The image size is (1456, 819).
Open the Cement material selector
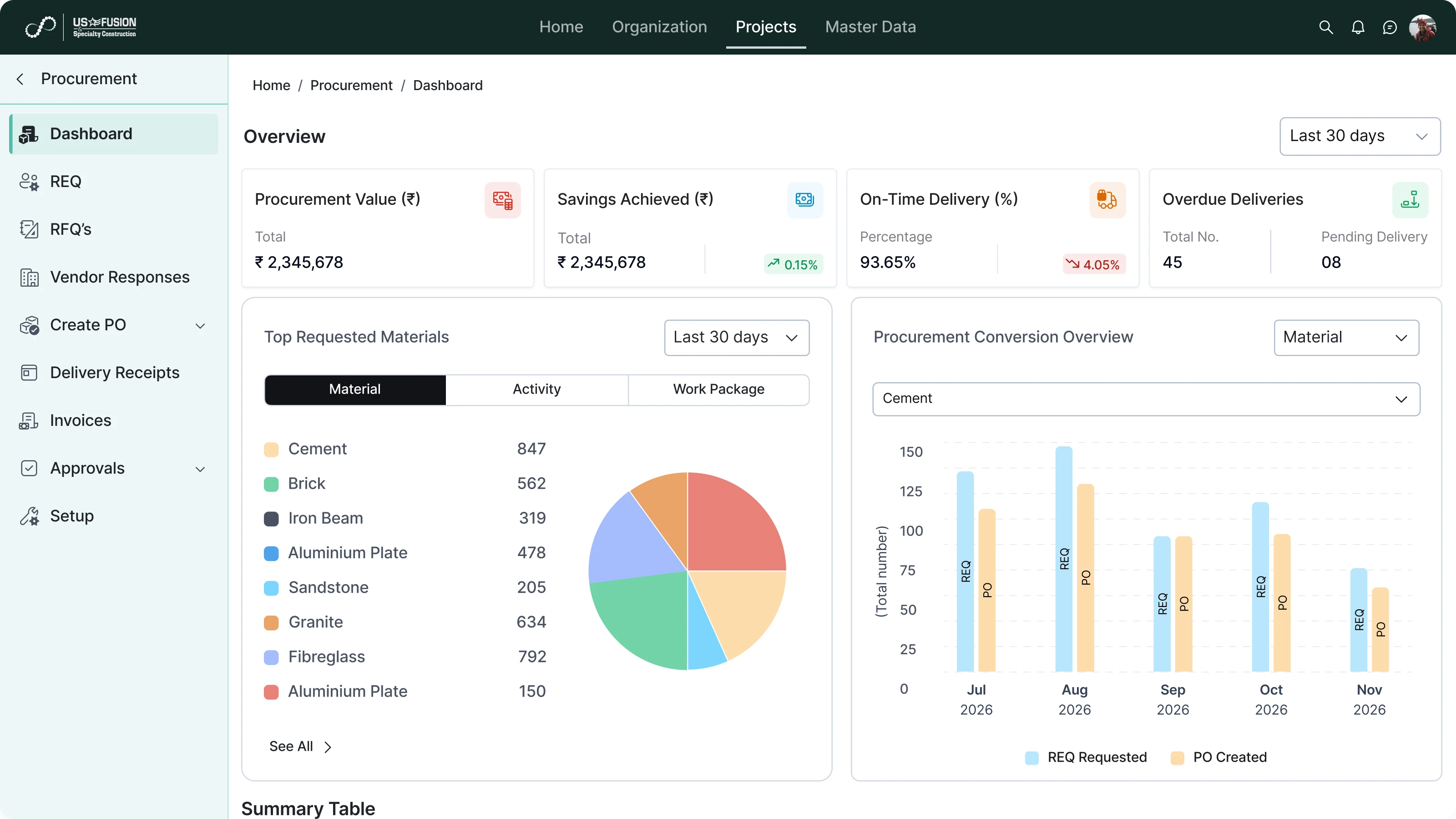coord(1146,399)
